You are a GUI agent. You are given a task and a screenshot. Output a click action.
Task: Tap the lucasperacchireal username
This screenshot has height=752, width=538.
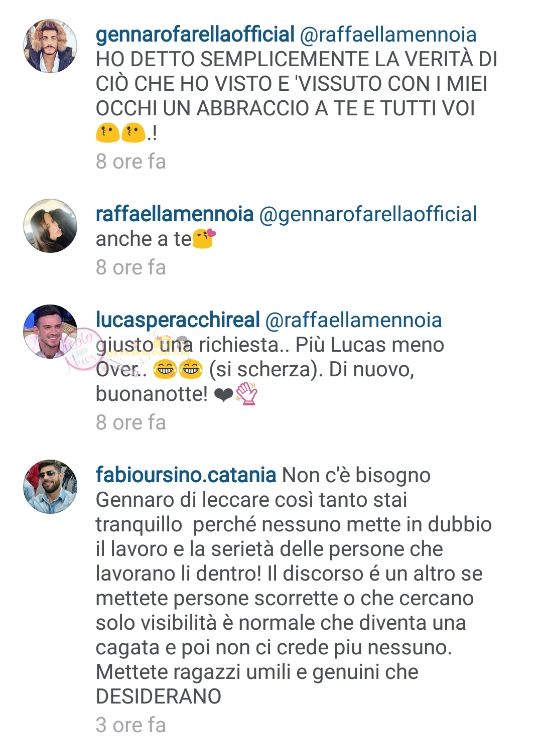pos(178,320)
